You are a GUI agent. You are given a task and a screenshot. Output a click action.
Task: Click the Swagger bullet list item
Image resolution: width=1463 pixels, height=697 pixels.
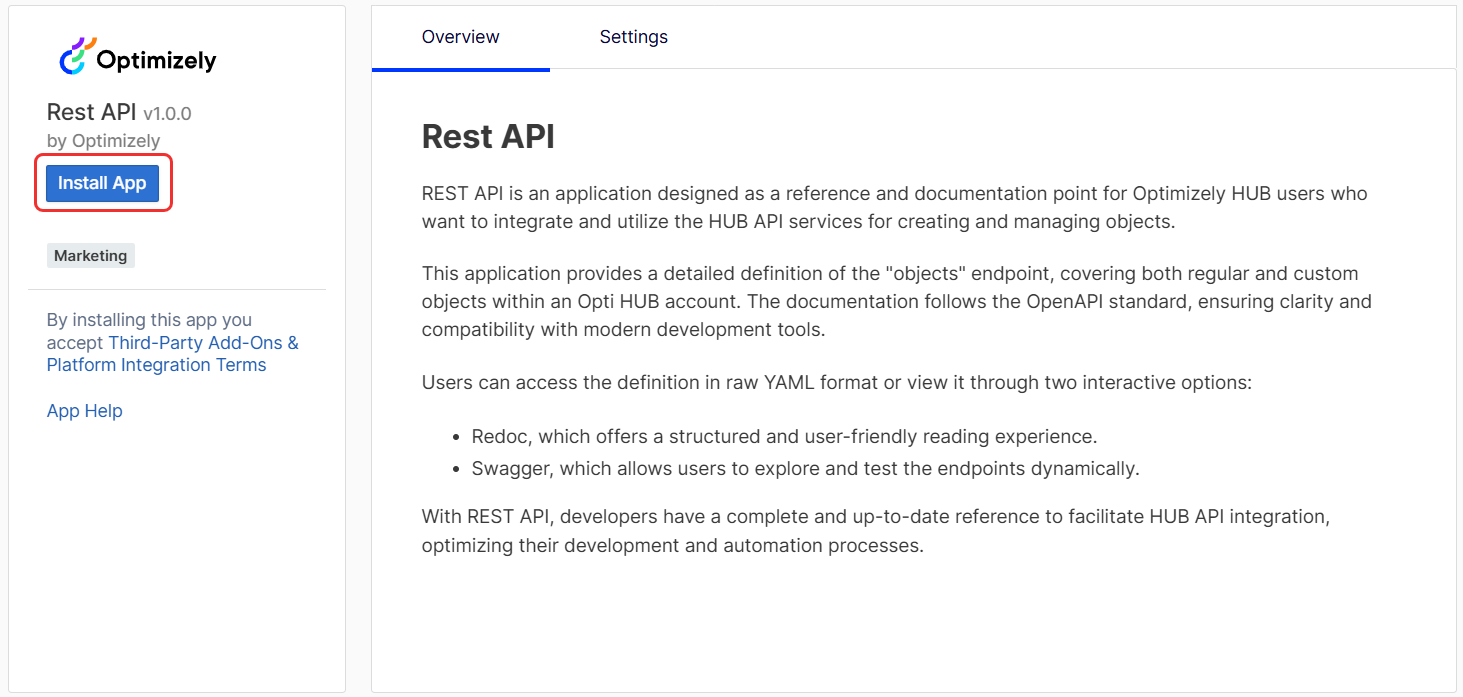tap(806, 468)
